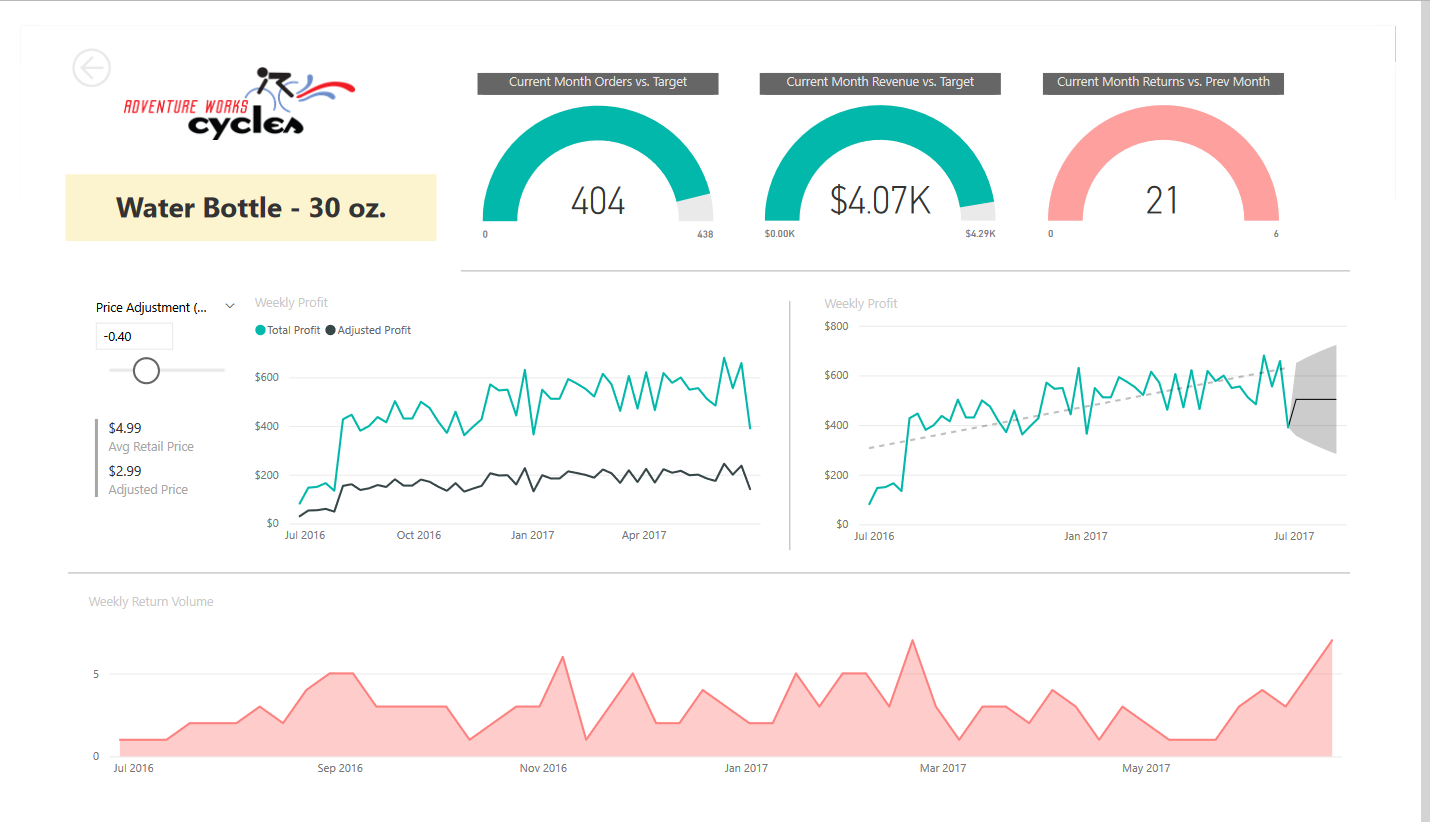Select the Adjusted Profit legend marker

click(330, 329)
